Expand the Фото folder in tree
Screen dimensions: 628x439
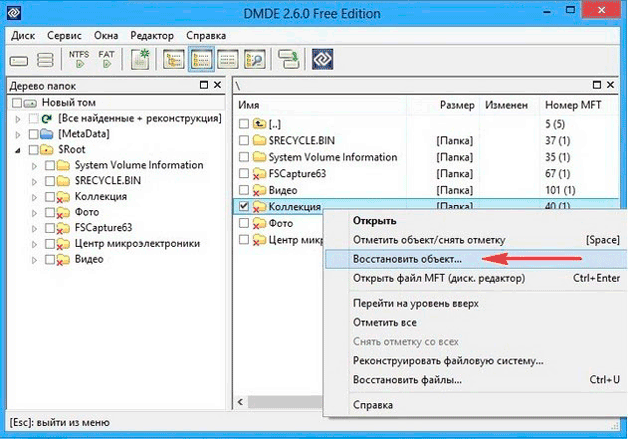[34, 213]
